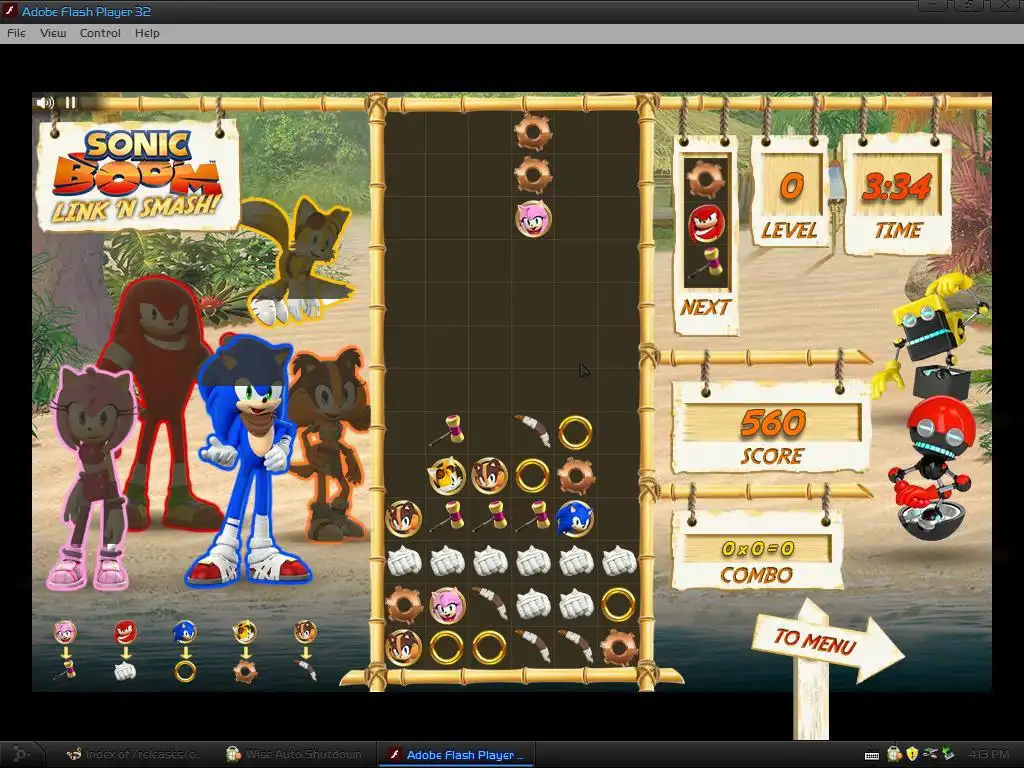Click the NEXT label
1024x768 pixels.
(705, 307)
